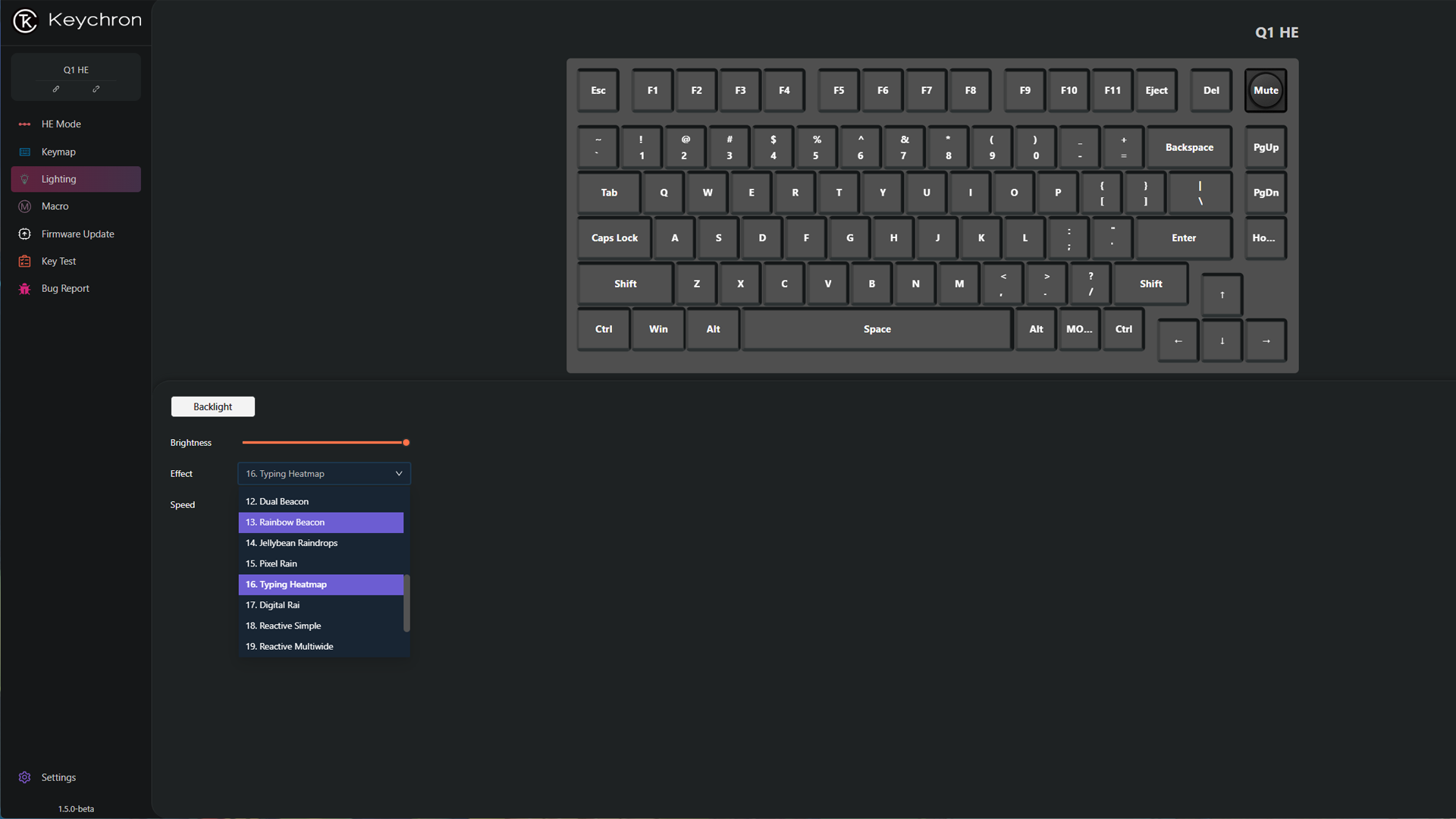Collapse the Effect dropdown via its chevron

(x=399, y=474)
